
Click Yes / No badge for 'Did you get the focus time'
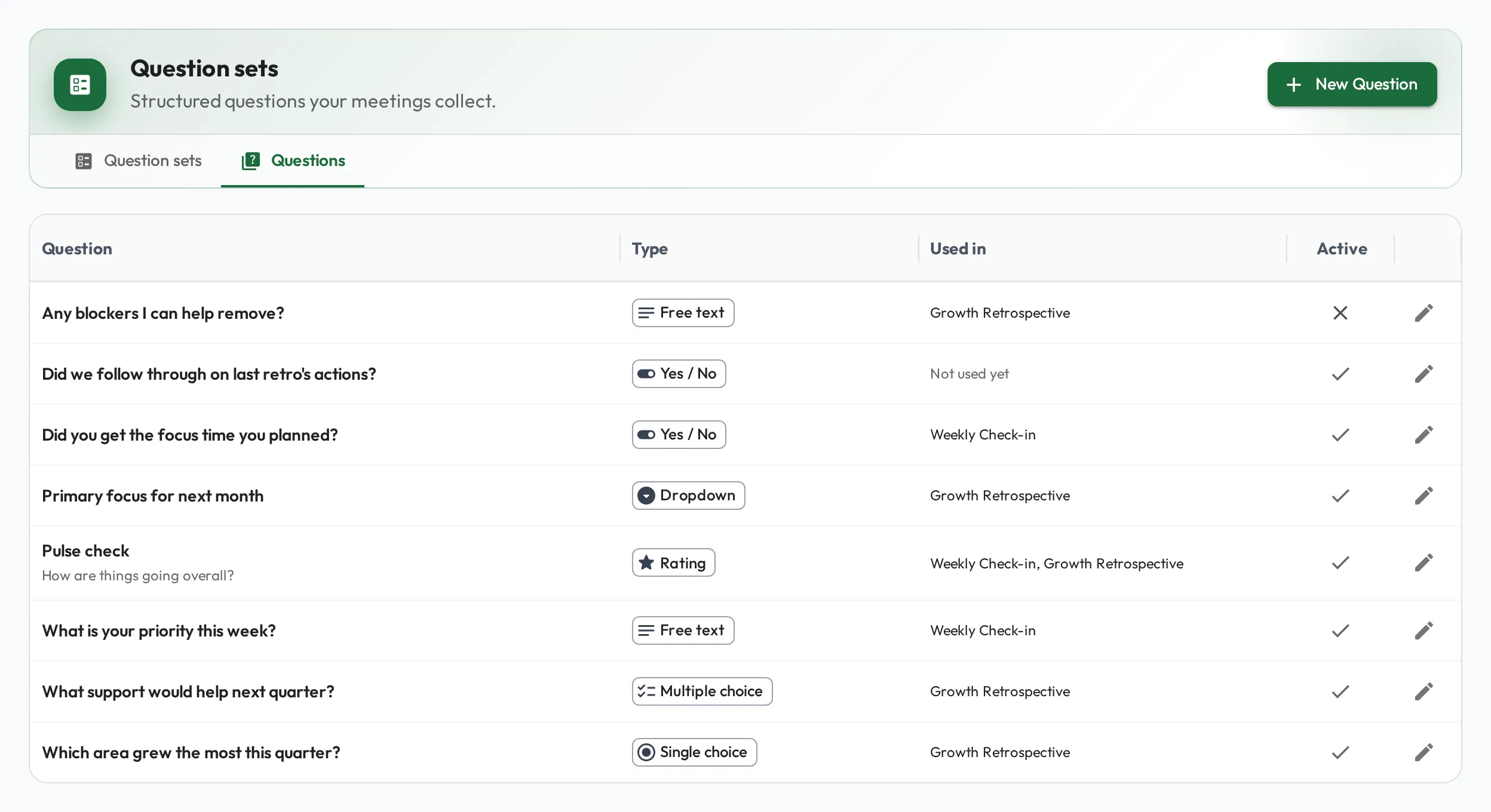pos(679,435)
